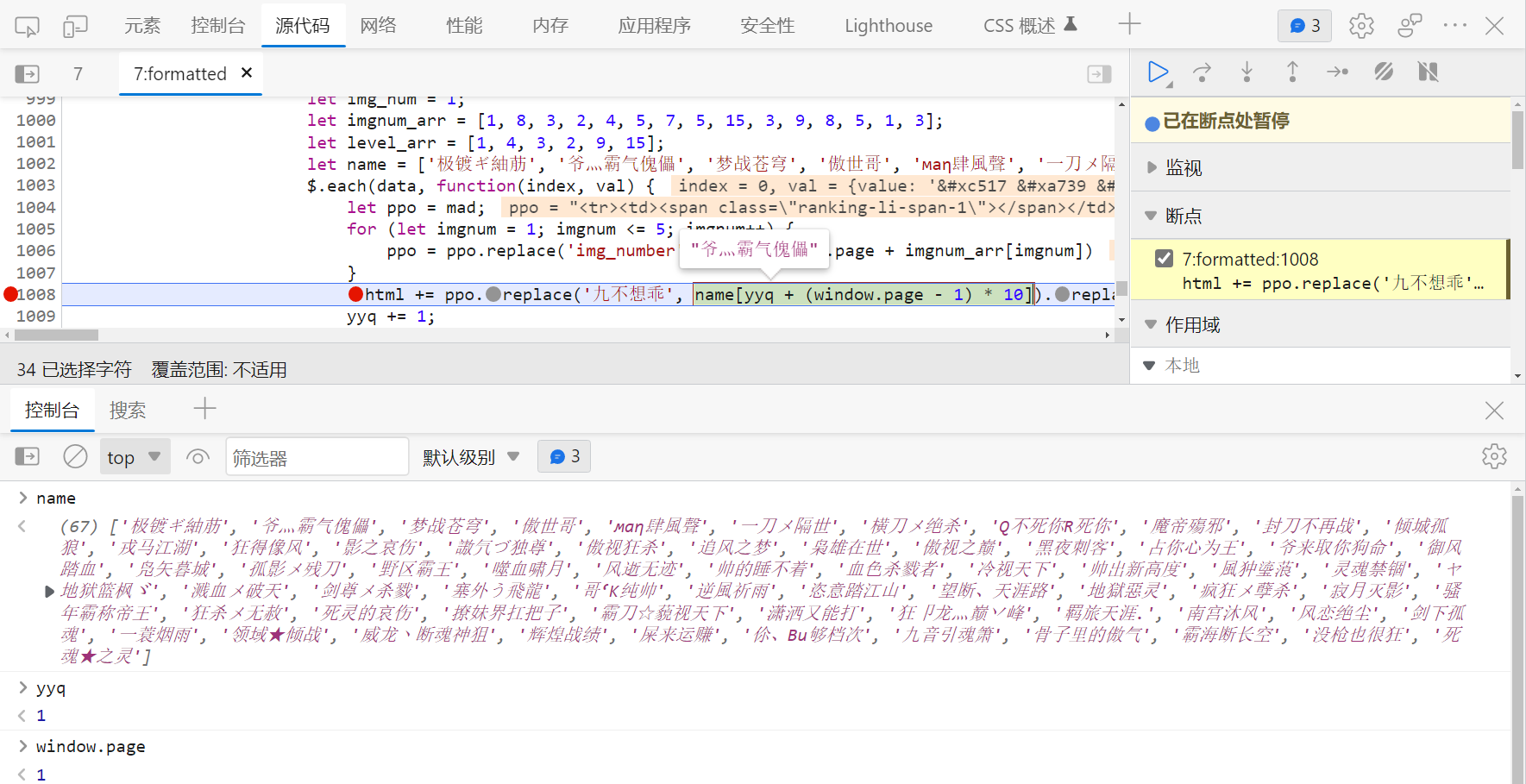Screen dimensions: 1526x784
Task: Collapse the debugger pane icon
Action: click(1099, 74)
